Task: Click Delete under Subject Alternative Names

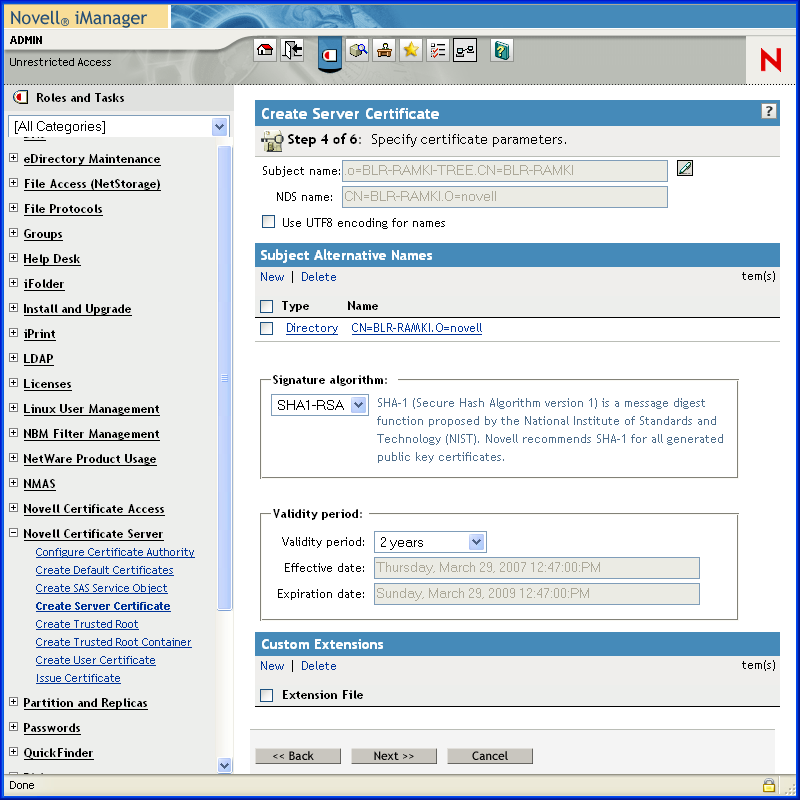Action: coord(318,277)
